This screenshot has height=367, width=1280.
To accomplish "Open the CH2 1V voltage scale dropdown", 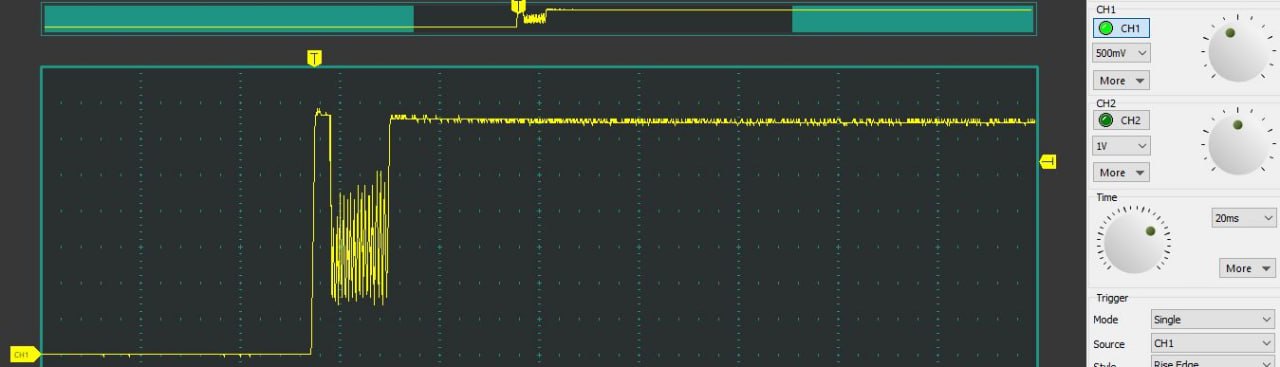I will [x=1121, y=145].
